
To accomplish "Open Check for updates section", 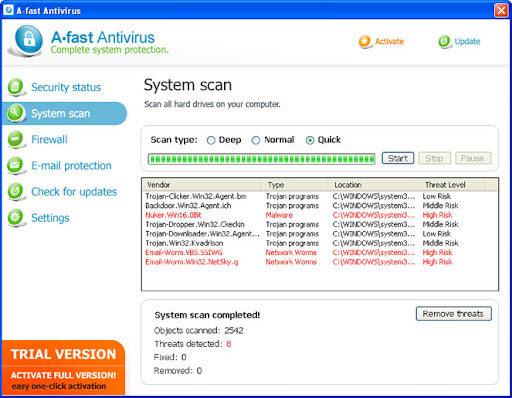I will (x=74, y=192).
